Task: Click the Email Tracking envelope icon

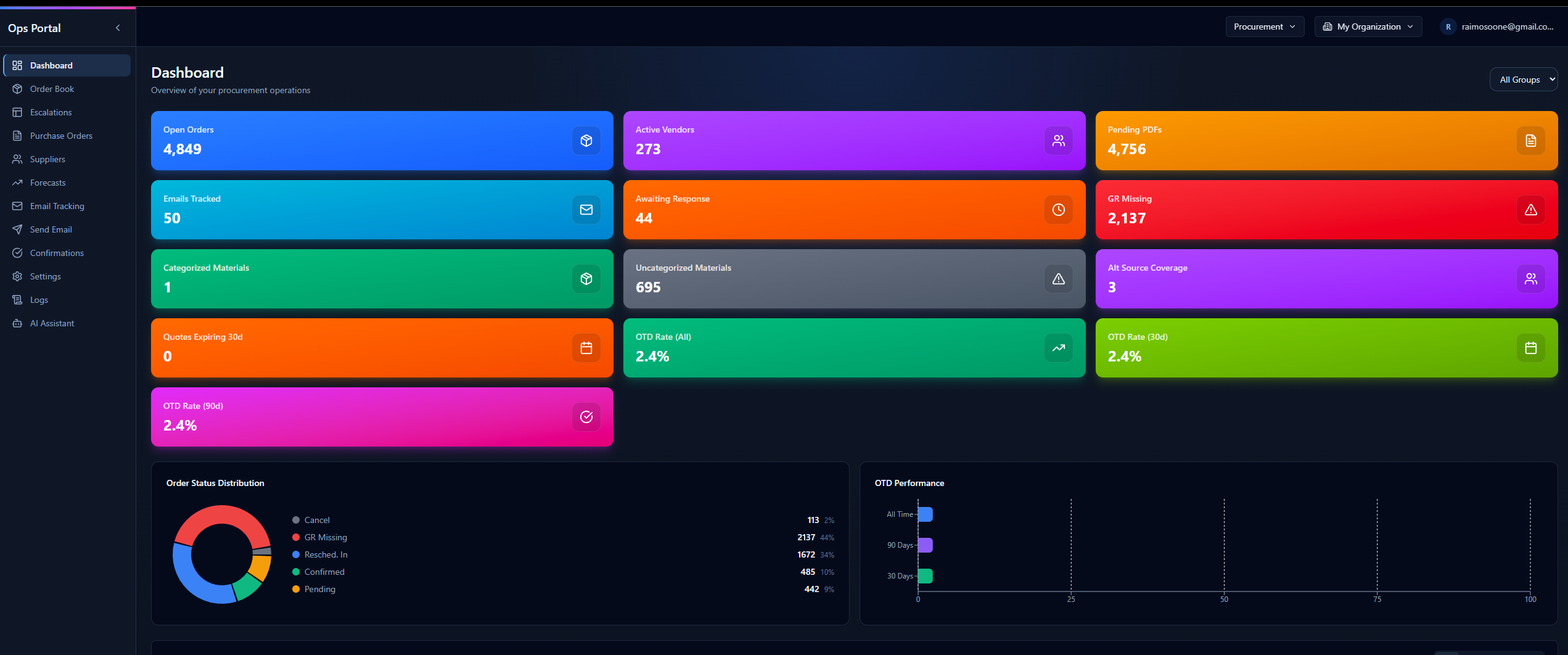Action: pos(17,205)
